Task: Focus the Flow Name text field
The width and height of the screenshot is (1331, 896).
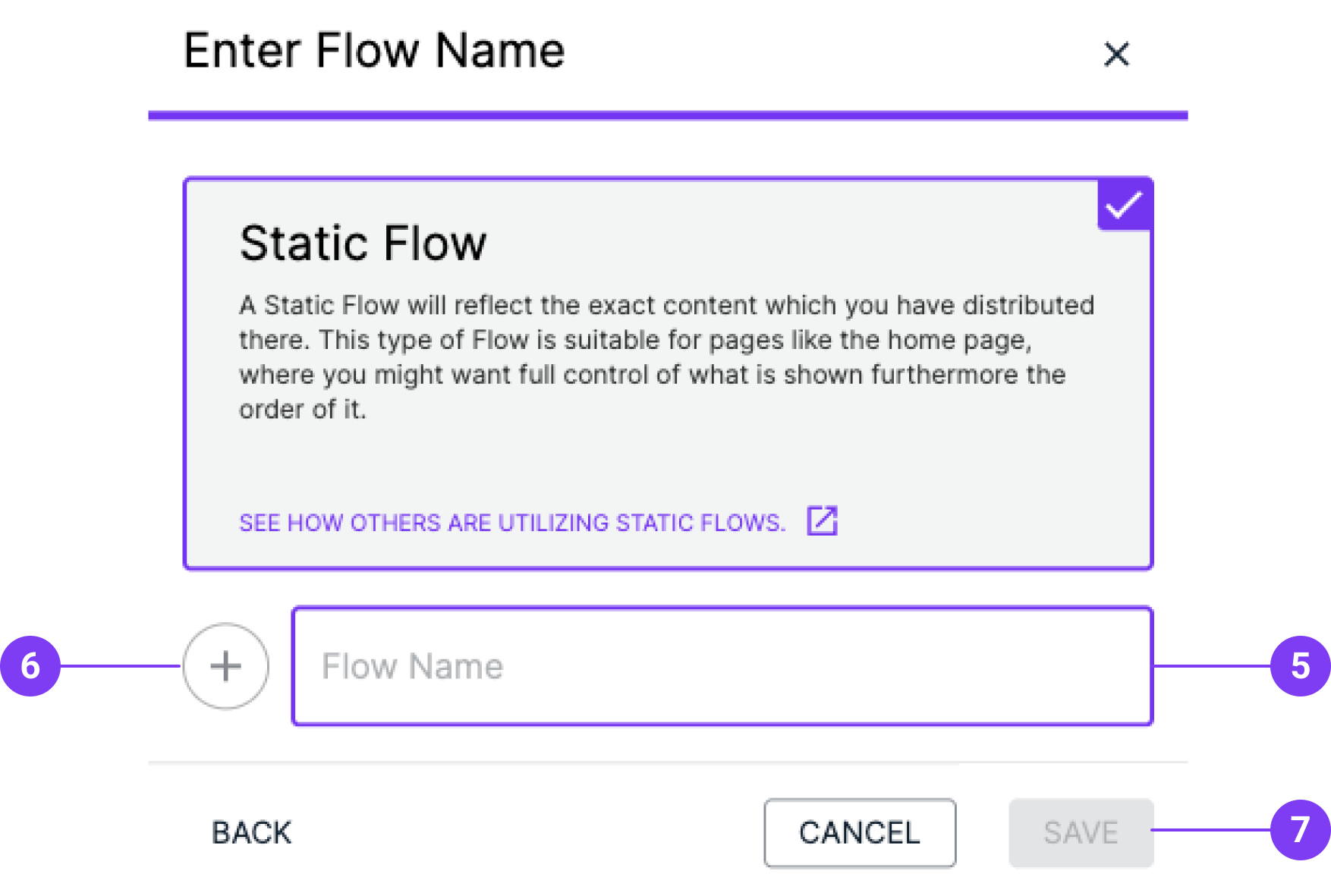Action: click(x=722, y=666)
